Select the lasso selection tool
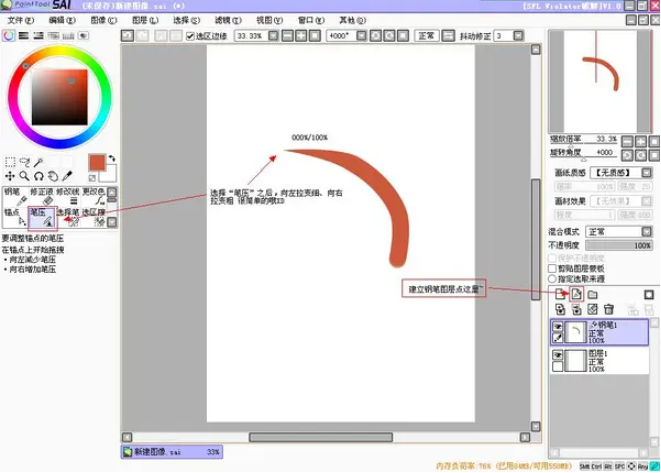Image resolution: width=661 pixels, height=473 pixels. (x=24, y=162)
